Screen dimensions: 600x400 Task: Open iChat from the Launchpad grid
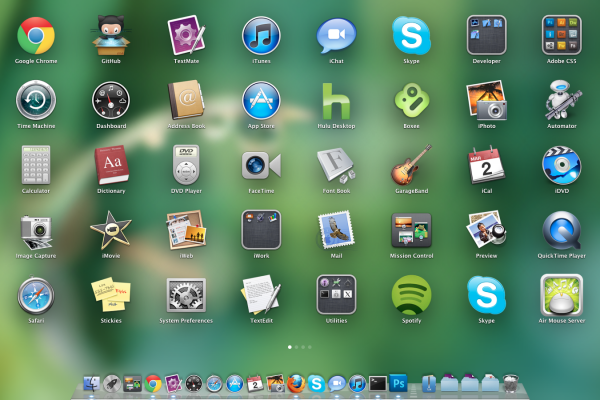tap(336, 36)
